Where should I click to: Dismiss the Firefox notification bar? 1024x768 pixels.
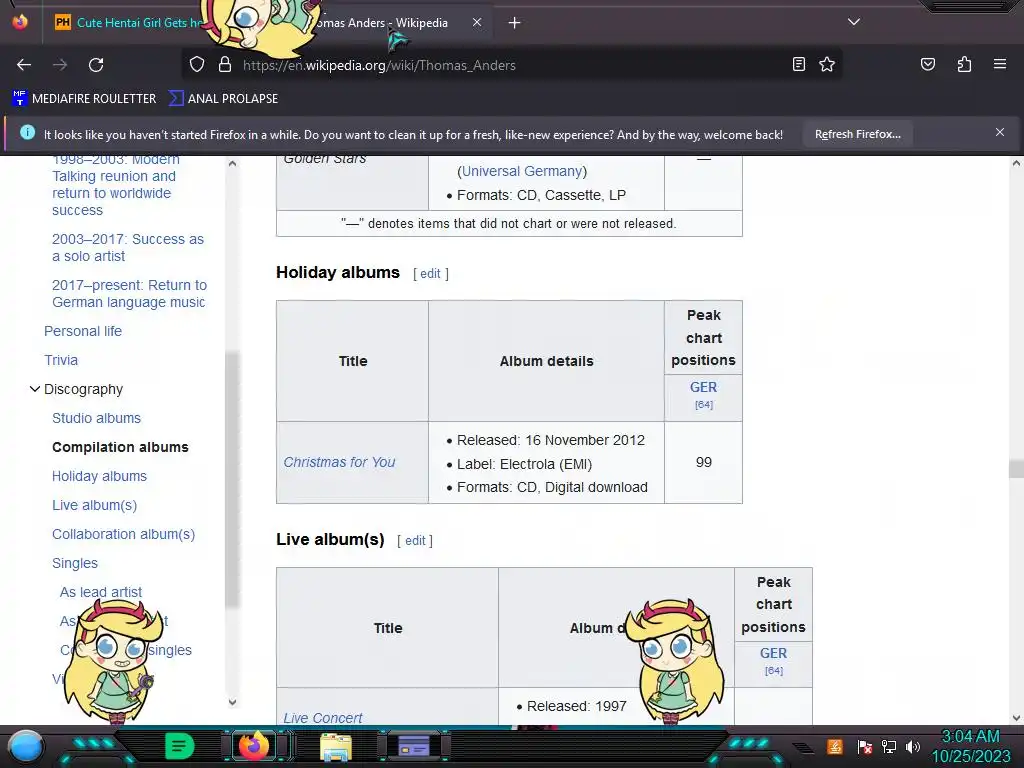tap(999, 133)
